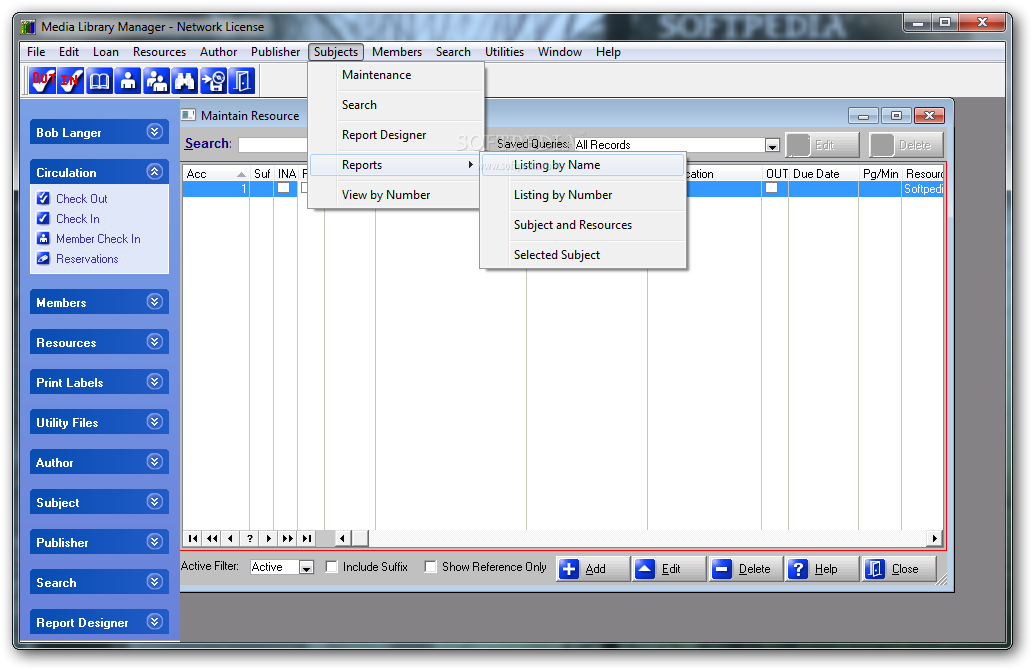Expand the Report Designer sidebar panel

tap(155, 622)
